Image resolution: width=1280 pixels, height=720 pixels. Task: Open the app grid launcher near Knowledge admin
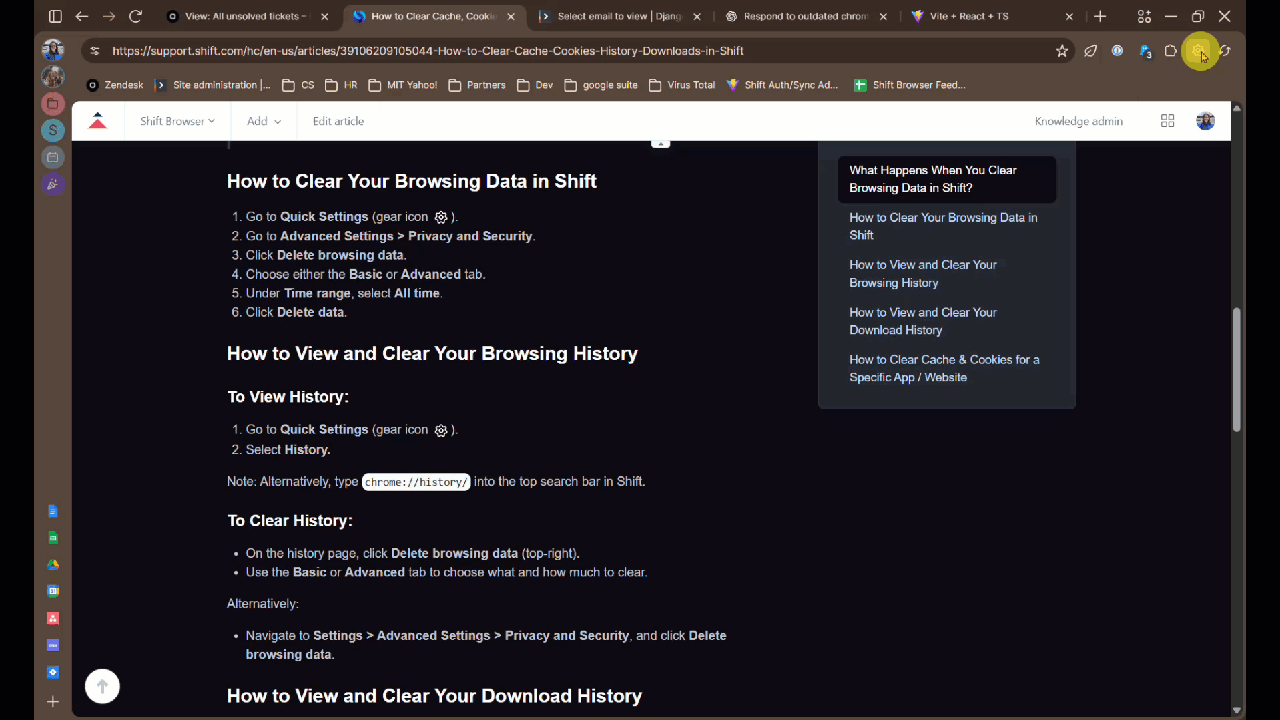(1167, 120)
